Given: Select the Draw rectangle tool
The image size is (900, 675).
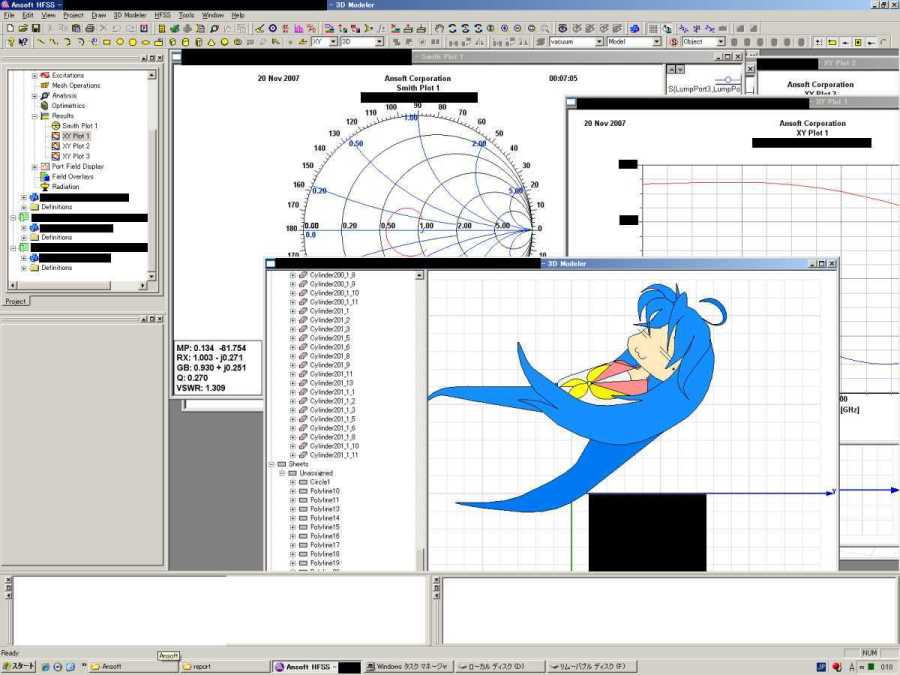Looking at the screenshot, I should pos(106,42).
